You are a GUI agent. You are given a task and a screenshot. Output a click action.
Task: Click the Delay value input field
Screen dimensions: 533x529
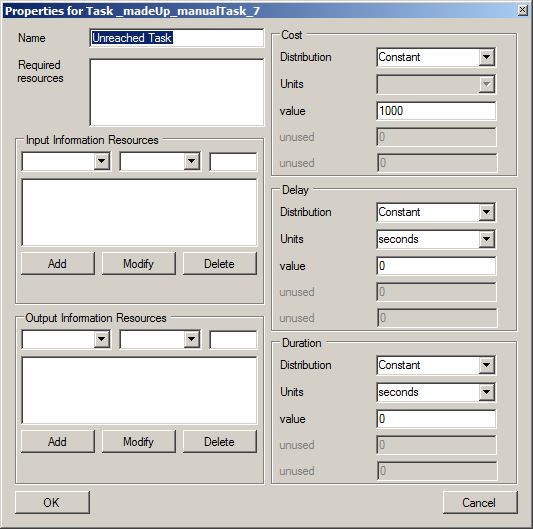[x=436, y=266]
